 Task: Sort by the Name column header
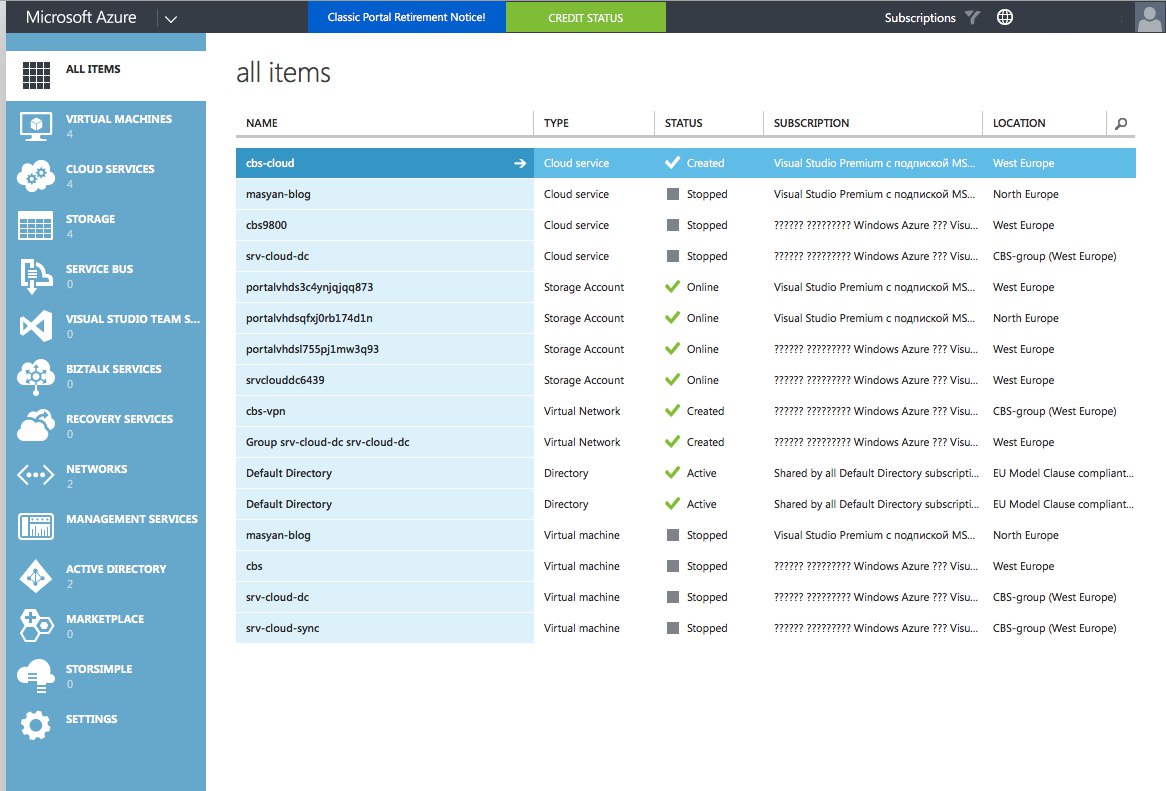(x=262, y=123)
